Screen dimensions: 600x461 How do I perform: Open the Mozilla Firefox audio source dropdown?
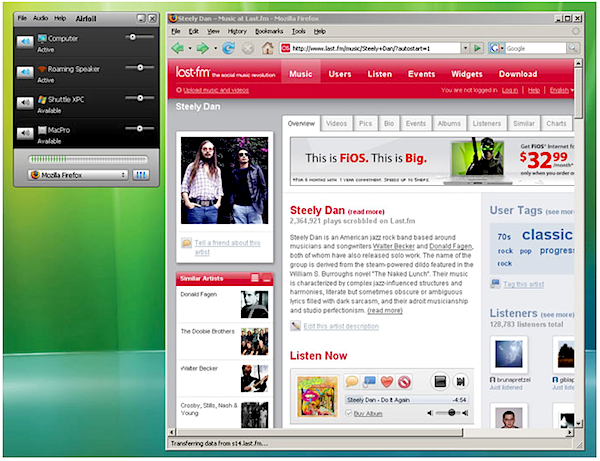[x=76, y=174]
